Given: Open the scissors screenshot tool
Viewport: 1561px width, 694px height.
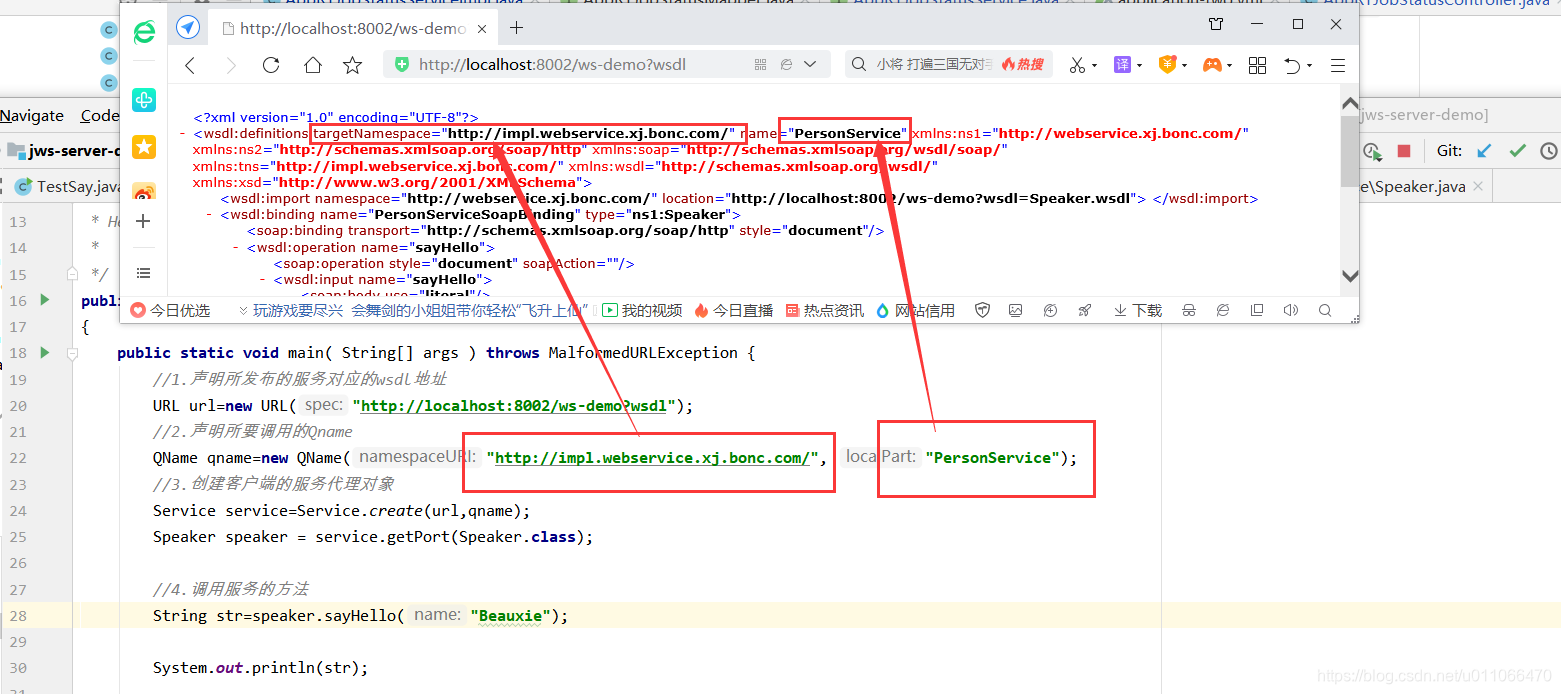Looking at the screenshot, I should pos(1077,65).
